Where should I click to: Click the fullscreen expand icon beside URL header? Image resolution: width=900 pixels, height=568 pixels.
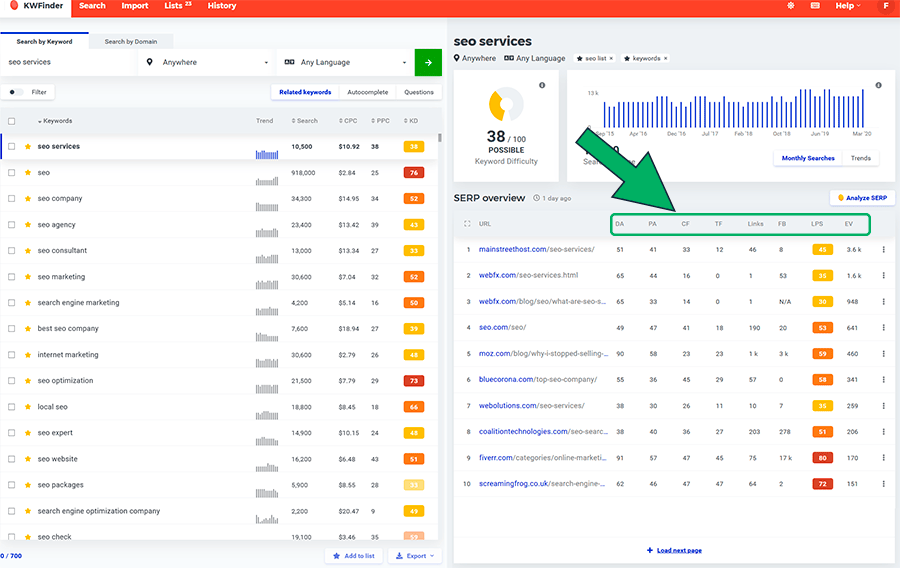coord(467,224)
